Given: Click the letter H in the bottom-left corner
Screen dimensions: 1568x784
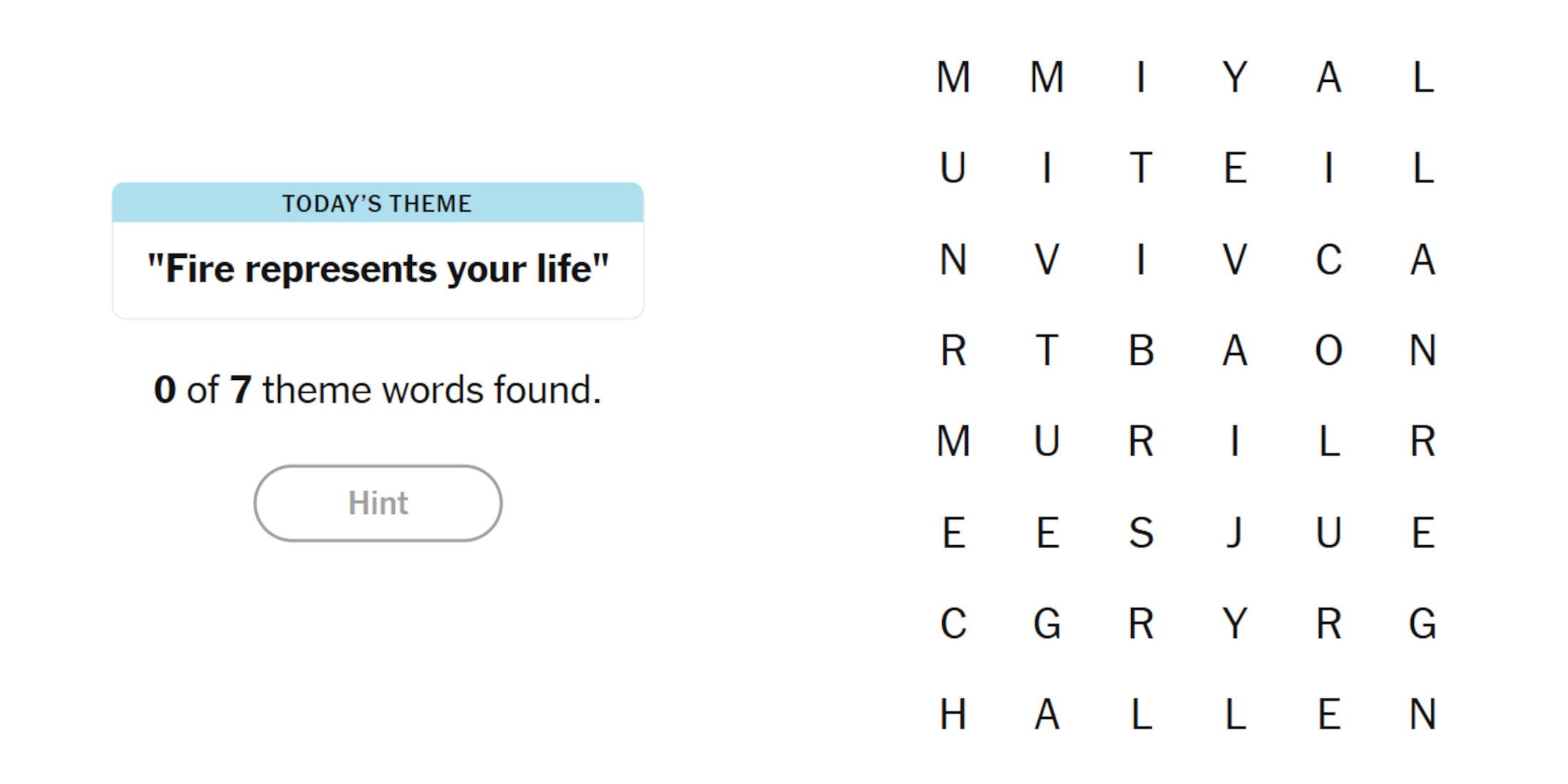Looking at the screenshot, I should [x=953, y=714].
